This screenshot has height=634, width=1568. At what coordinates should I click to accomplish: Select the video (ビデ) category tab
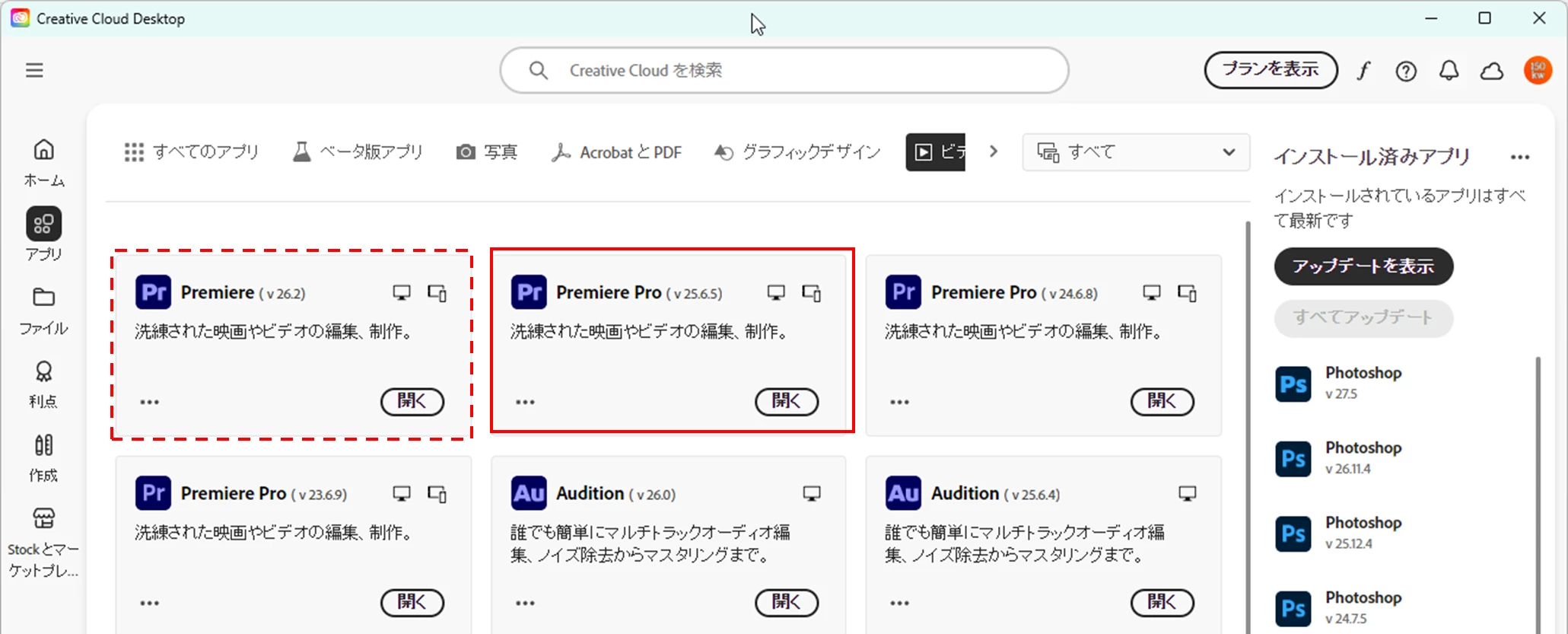coord(936,152)
